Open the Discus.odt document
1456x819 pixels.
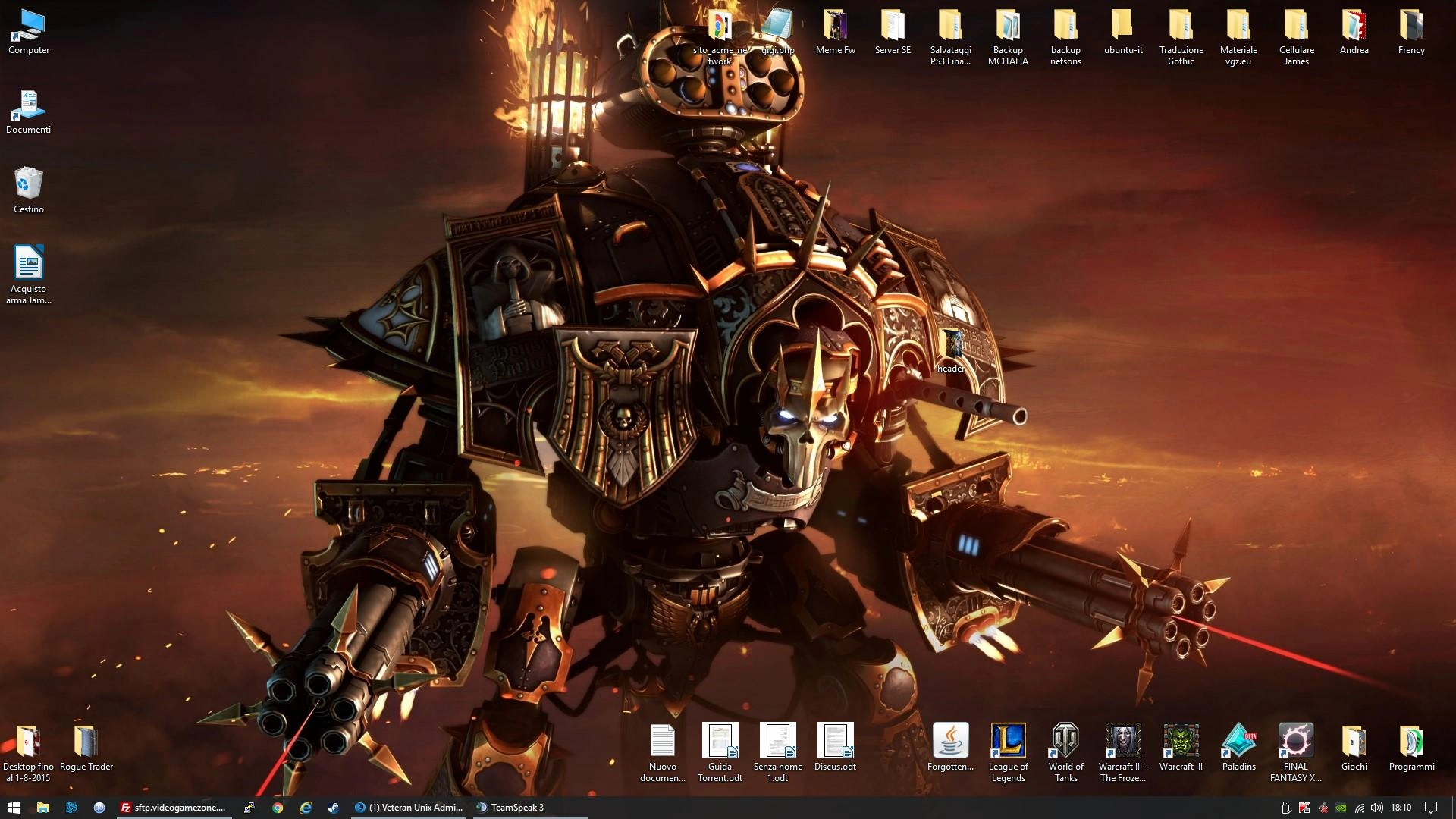835,747
